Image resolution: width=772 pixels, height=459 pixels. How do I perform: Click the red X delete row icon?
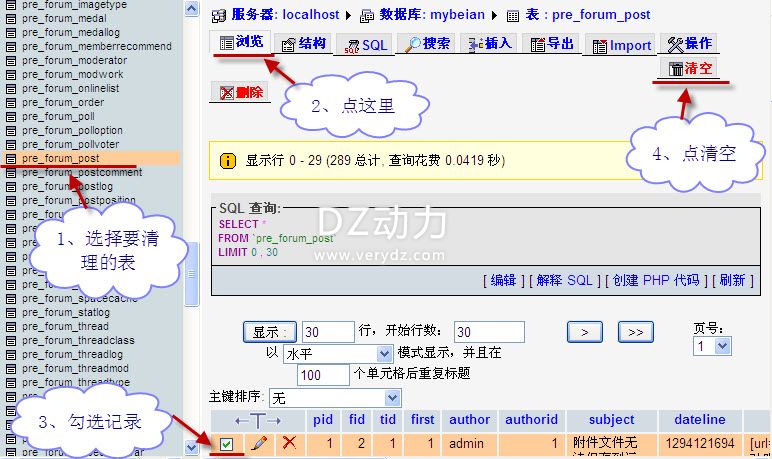(289, 443)
